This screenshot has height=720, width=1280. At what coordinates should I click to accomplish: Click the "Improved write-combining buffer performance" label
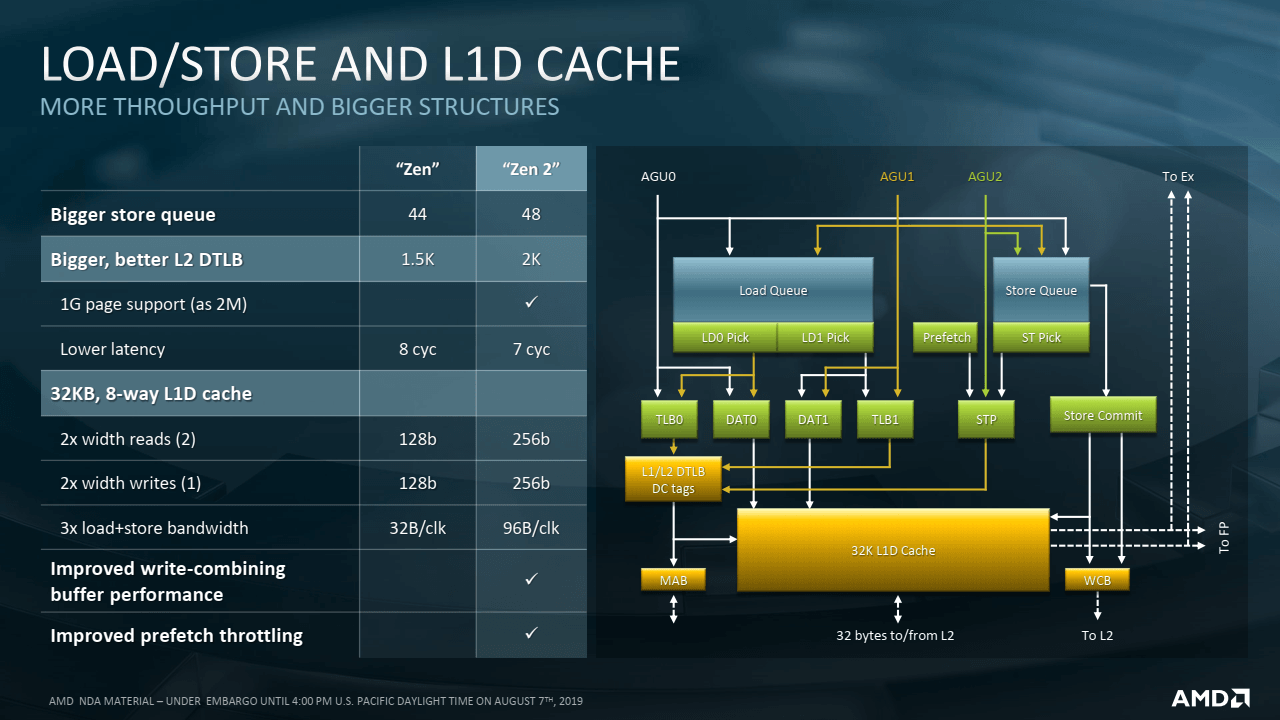(x=168, y=581)
